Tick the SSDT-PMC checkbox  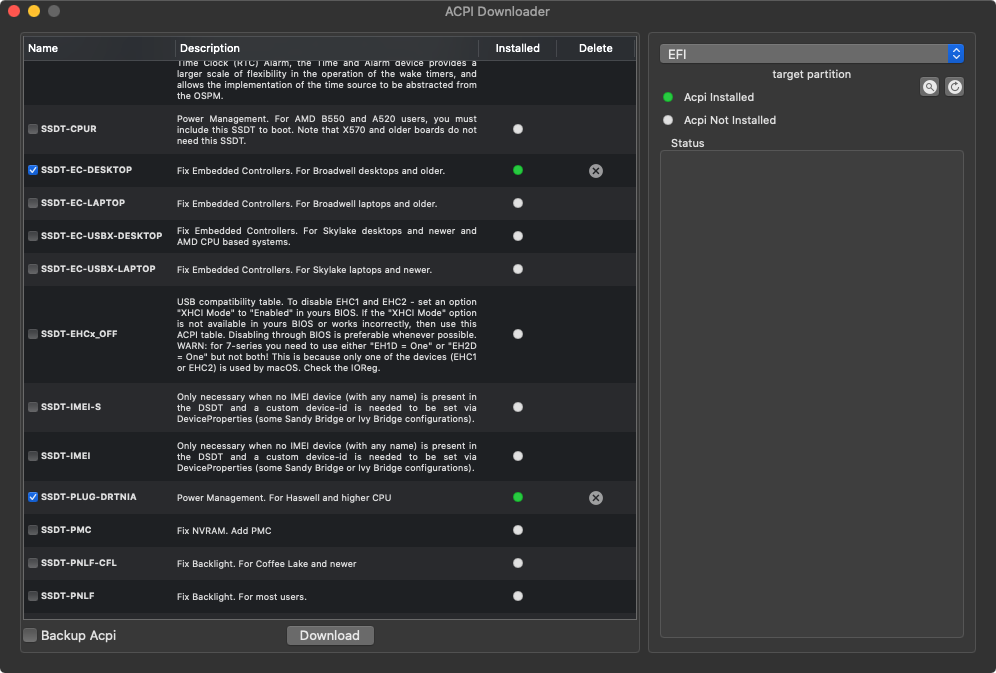(33, 530)
